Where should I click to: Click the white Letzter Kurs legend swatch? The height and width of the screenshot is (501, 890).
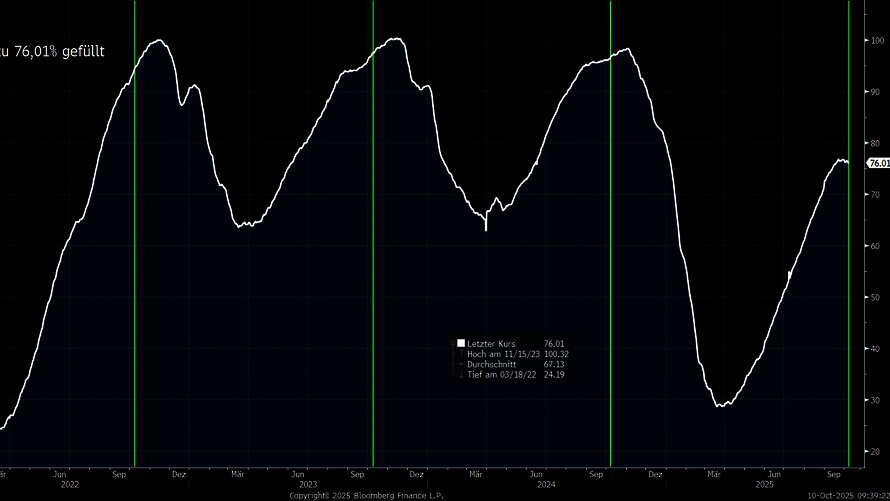point(461,344)
